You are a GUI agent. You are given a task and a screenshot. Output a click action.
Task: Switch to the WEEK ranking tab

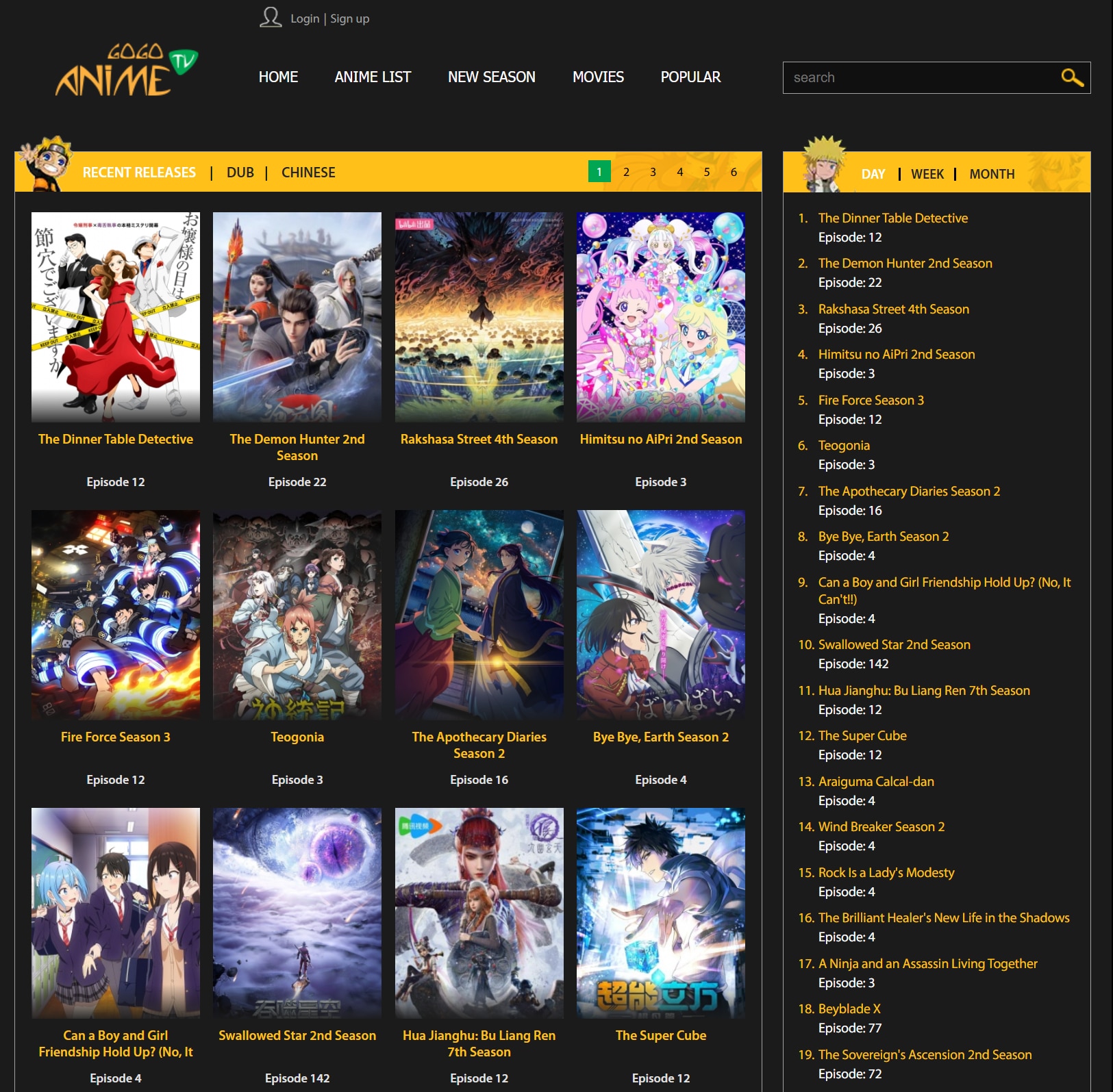coord(927,174)
